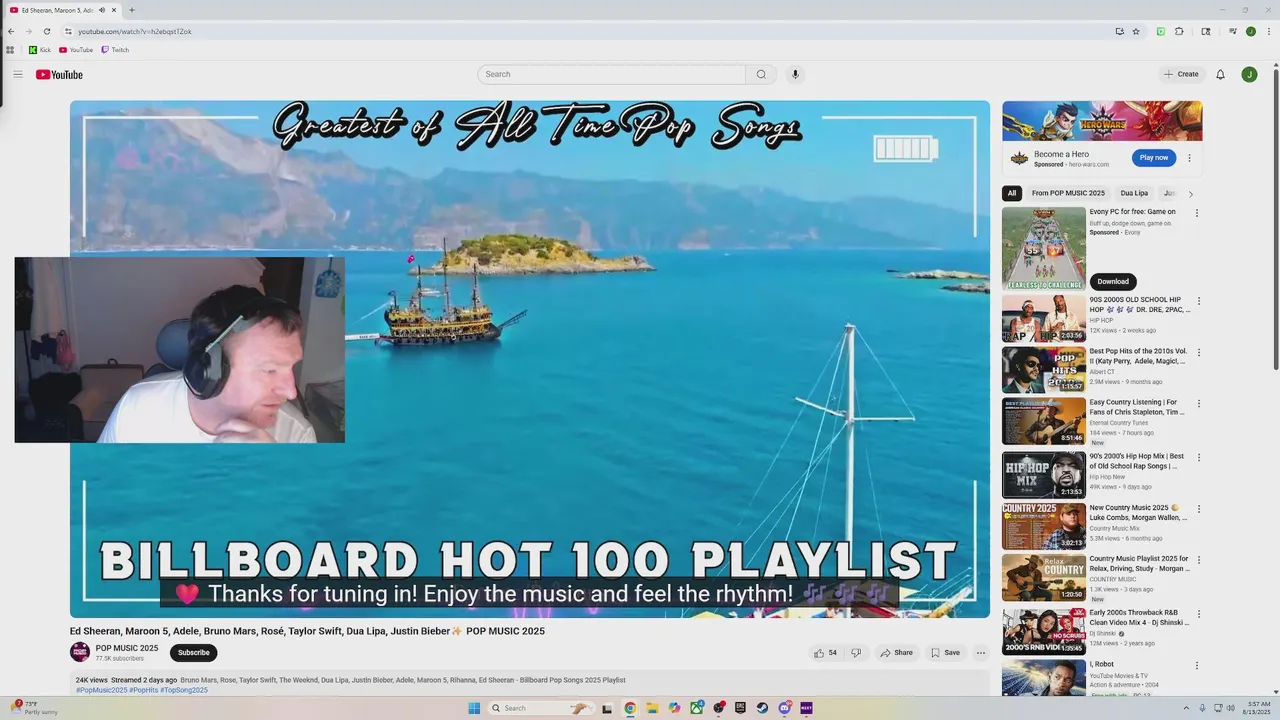Click Play now on Hero Wars ad
The image size is (1280, 720).
[x=1154, y=158]
